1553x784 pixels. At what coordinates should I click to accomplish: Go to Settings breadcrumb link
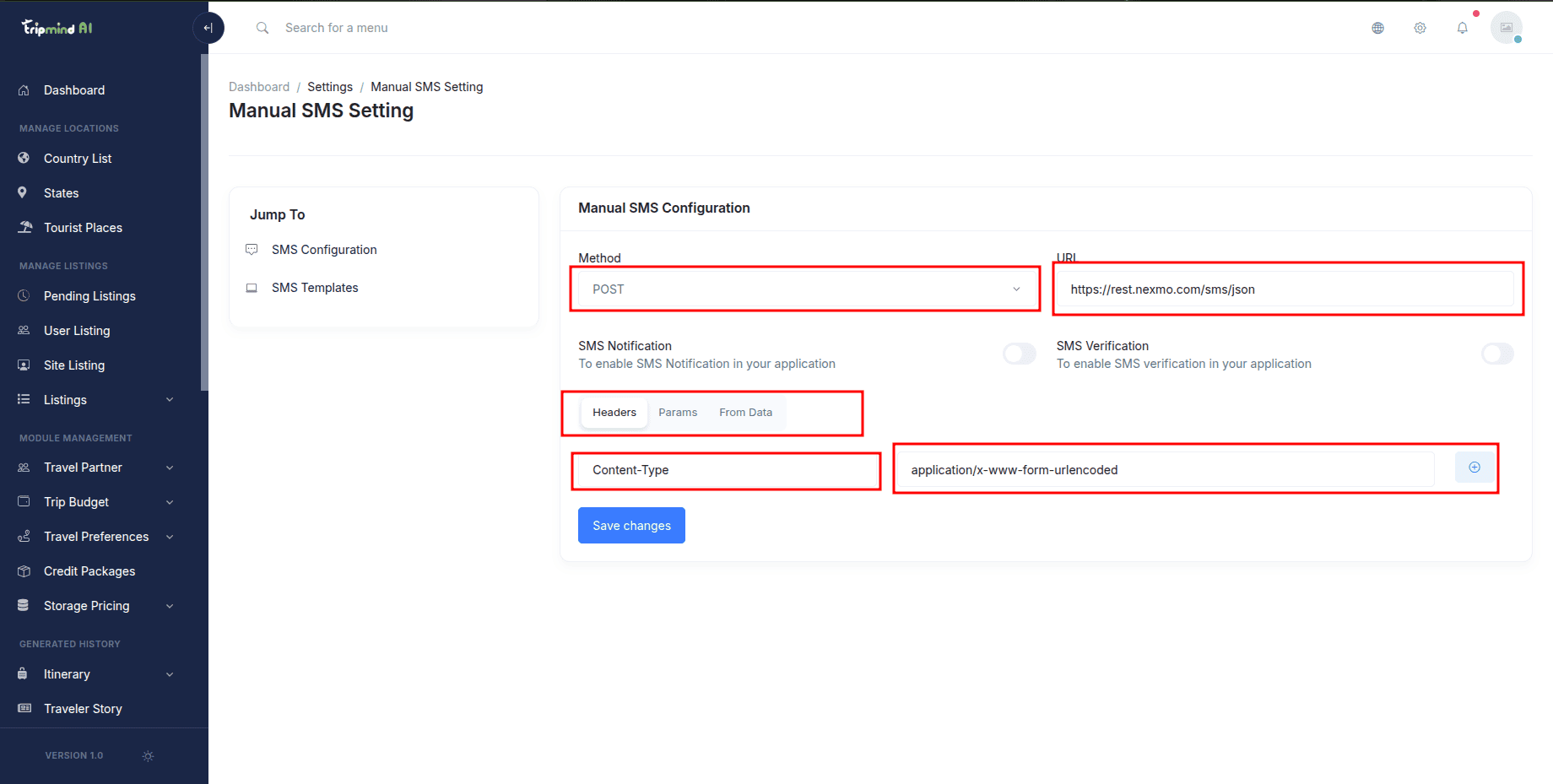coord(330,87)
